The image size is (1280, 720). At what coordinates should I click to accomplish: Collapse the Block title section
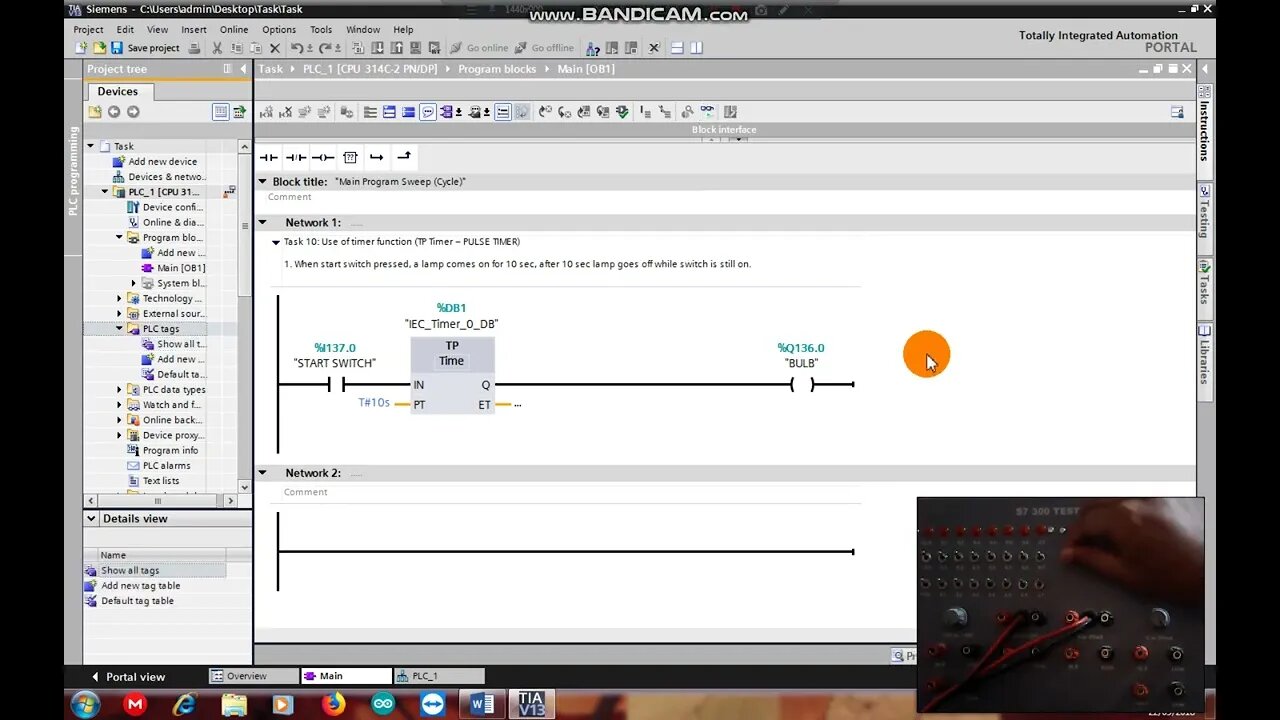[263, 182]
